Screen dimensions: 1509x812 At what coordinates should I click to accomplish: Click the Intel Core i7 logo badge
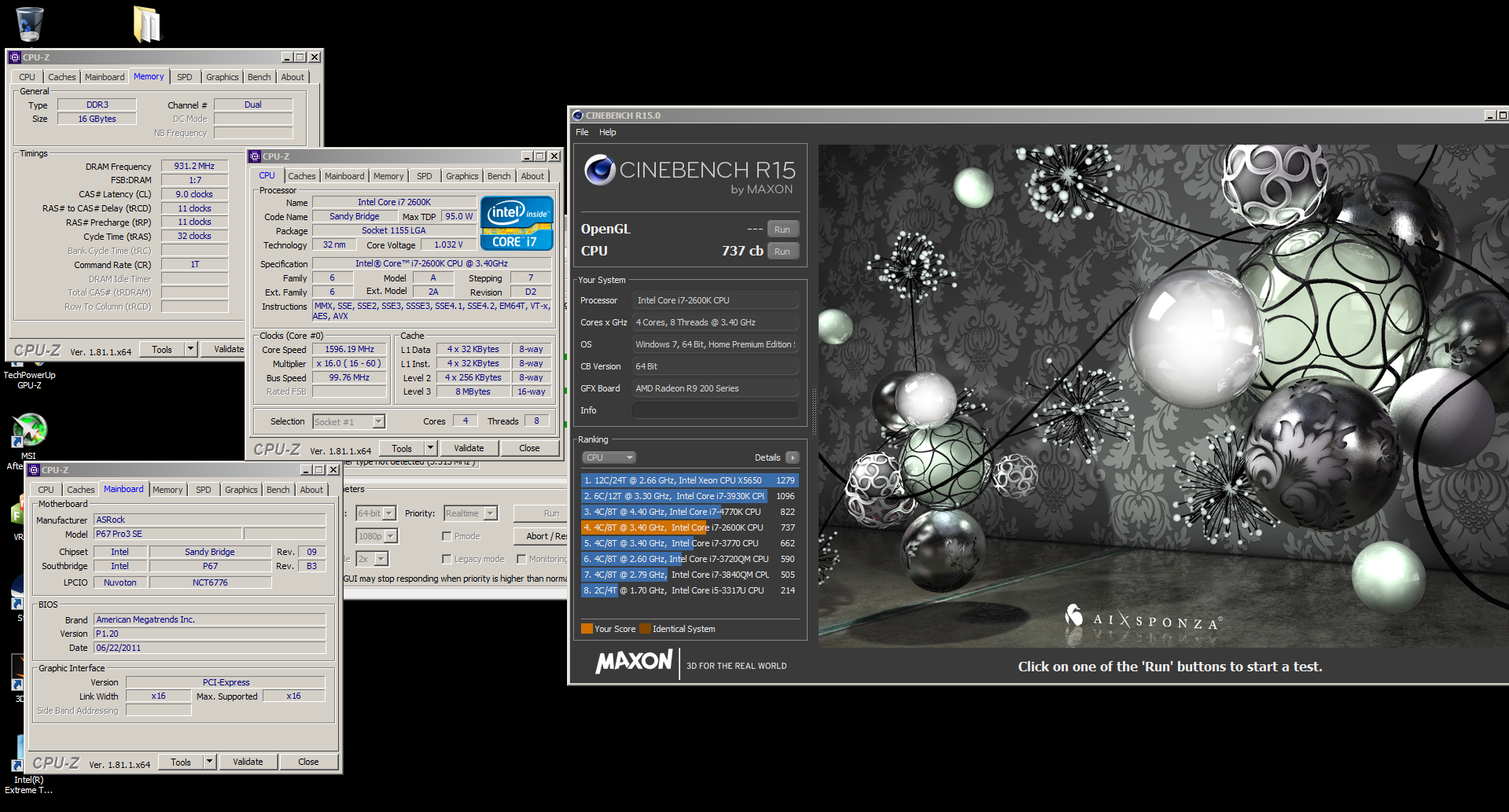(517, 224)
